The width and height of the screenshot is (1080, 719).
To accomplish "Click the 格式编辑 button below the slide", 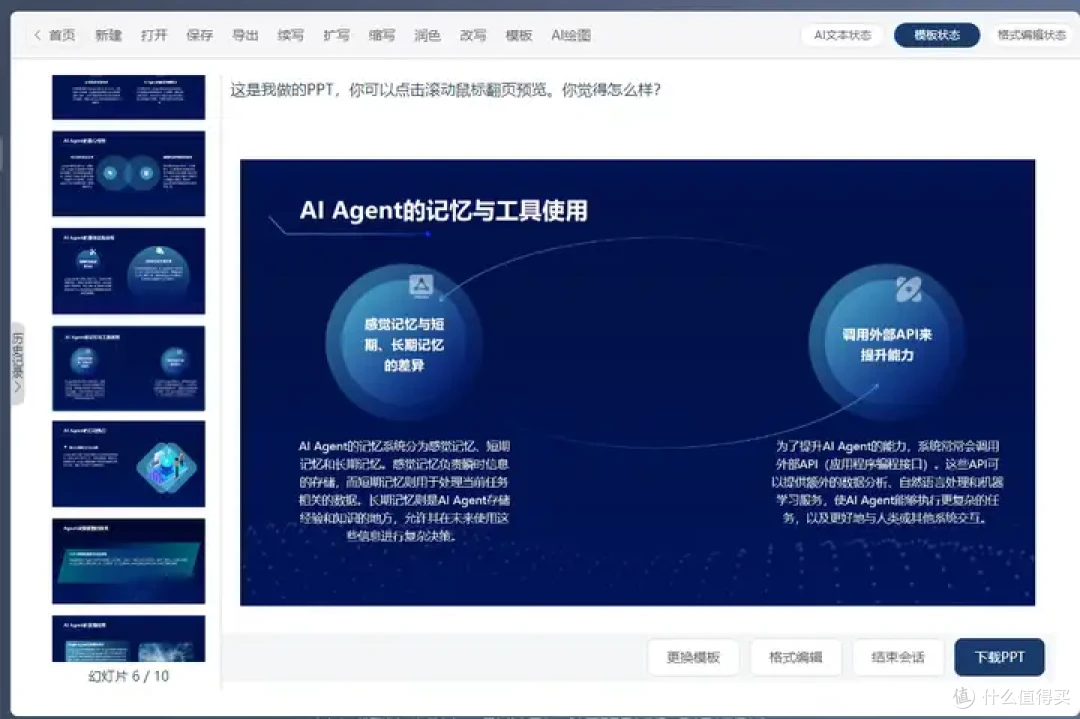I will point(796,657).
